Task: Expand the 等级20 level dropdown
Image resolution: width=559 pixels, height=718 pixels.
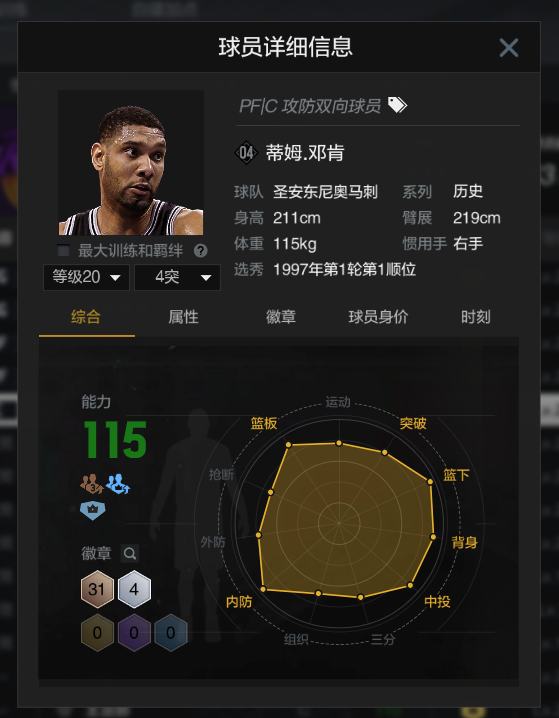Action: [87, 277]
